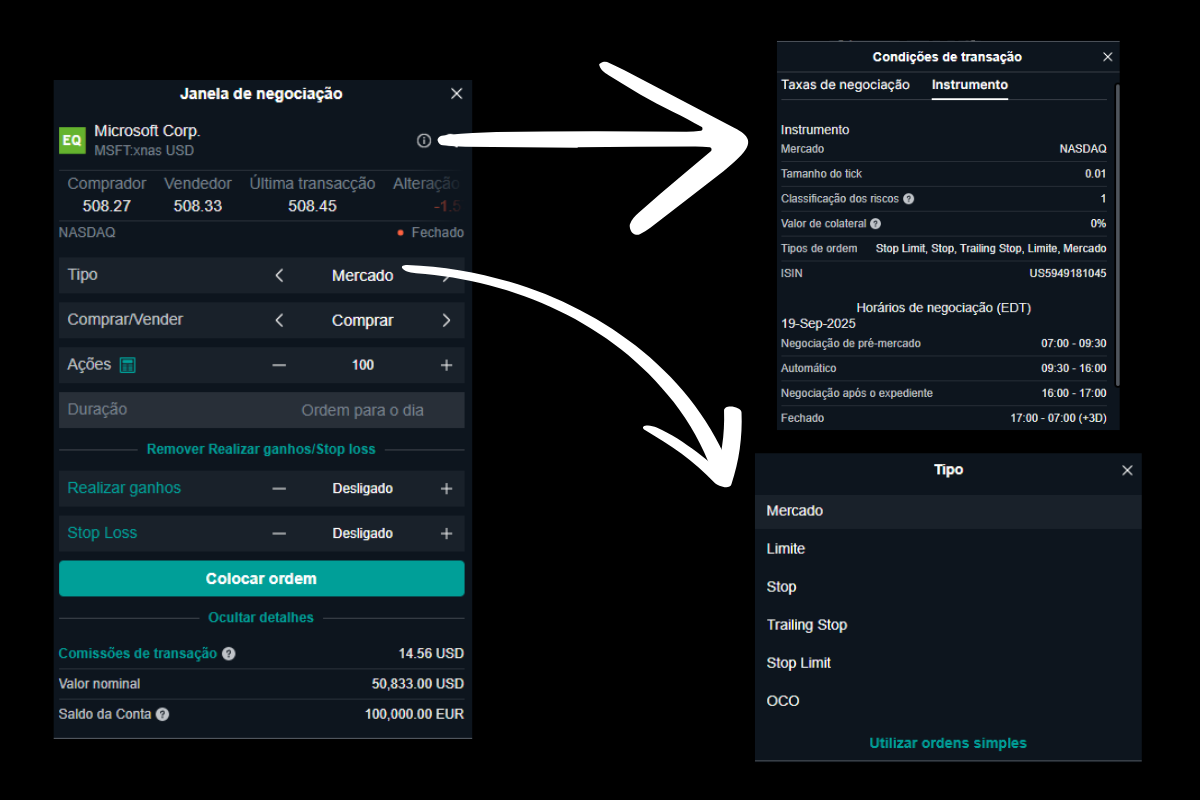Screen dimensions: 1200x800
Task: Click help icon beside Valor de colateral
Action: [876, 224]
